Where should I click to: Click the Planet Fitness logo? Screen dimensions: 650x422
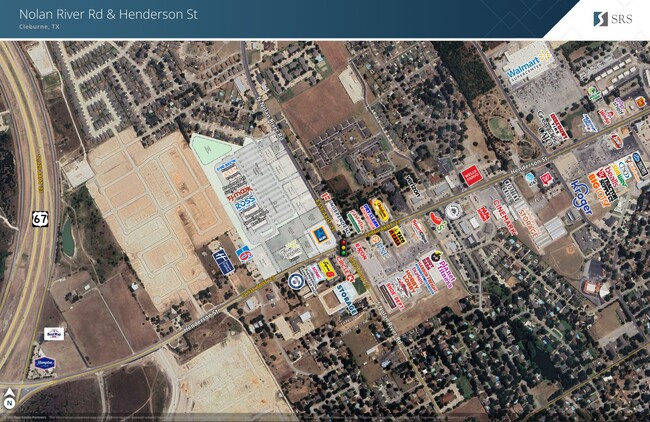(441, 272)
